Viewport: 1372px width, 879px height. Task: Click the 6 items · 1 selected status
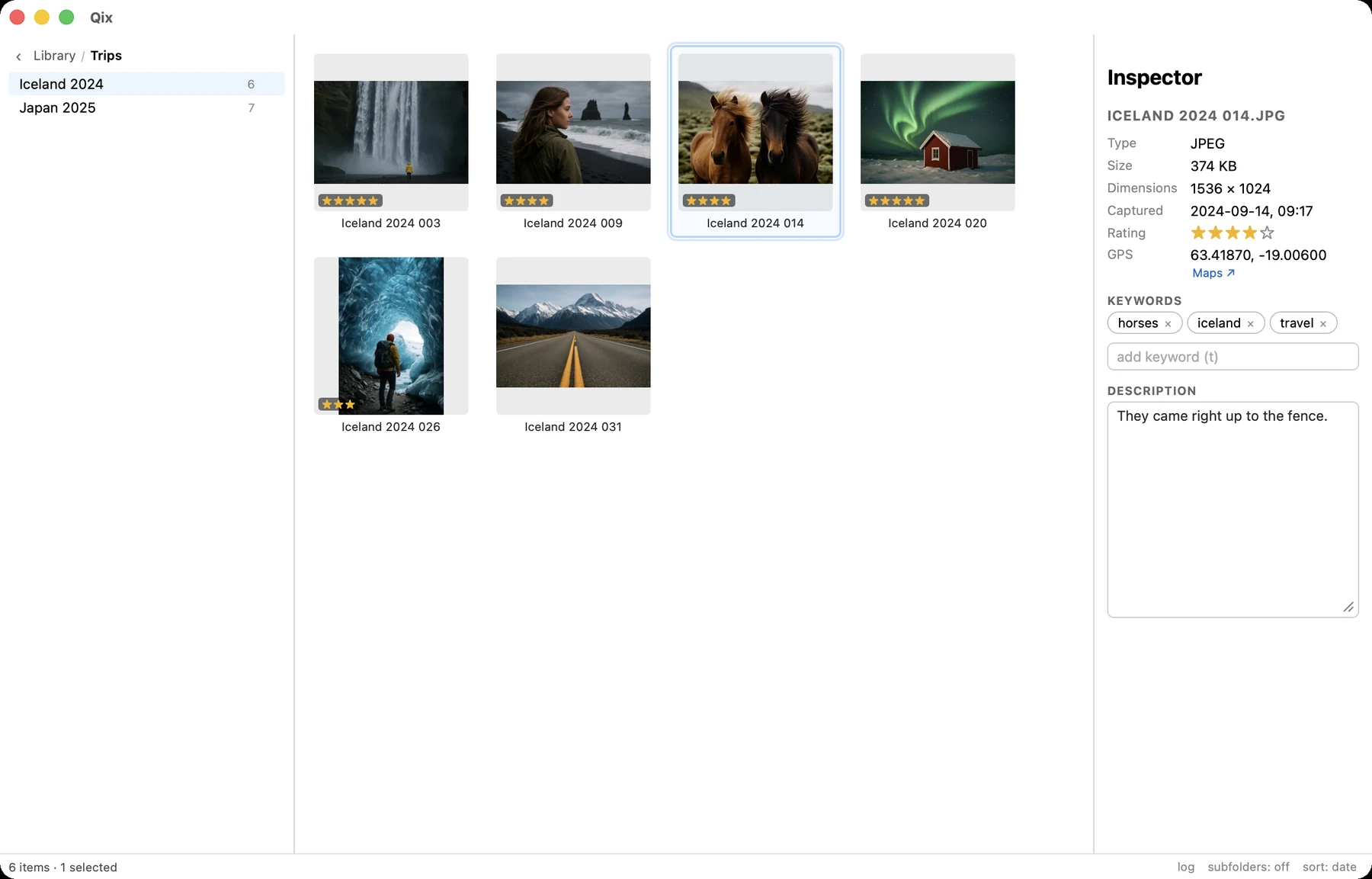click(x=63, y=867)
